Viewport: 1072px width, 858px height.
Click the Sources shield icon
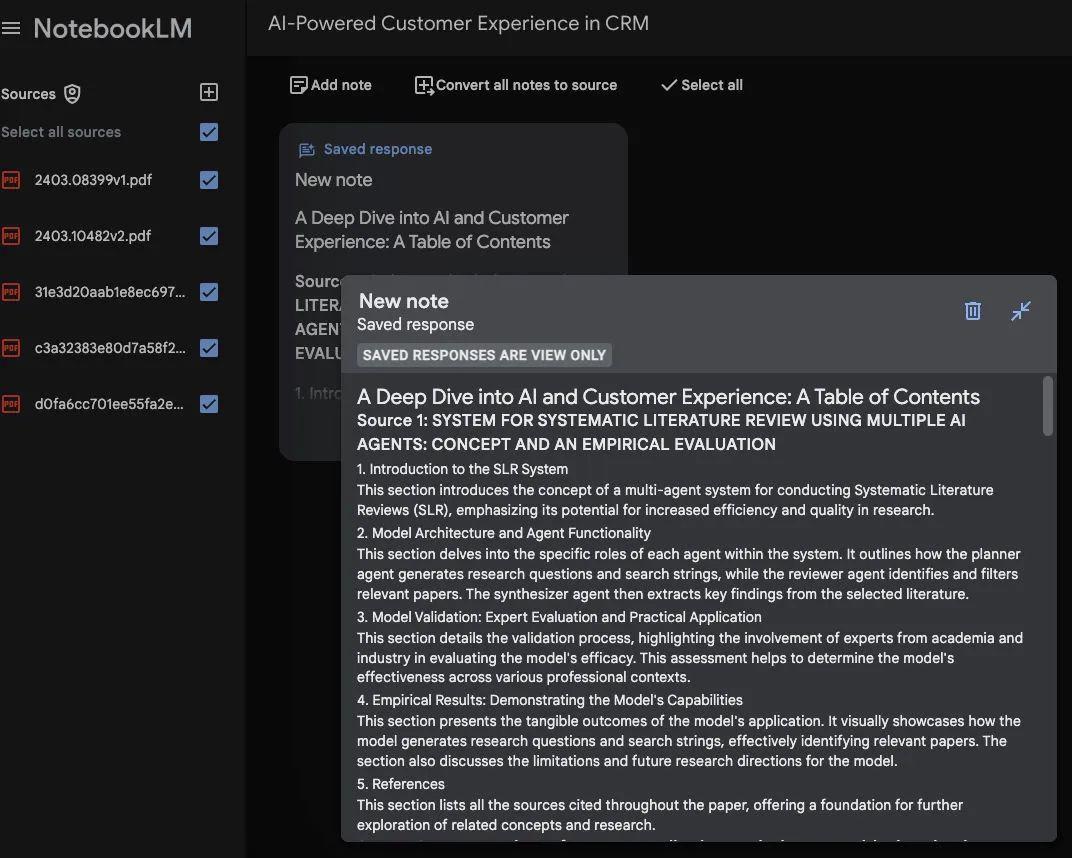72,94
